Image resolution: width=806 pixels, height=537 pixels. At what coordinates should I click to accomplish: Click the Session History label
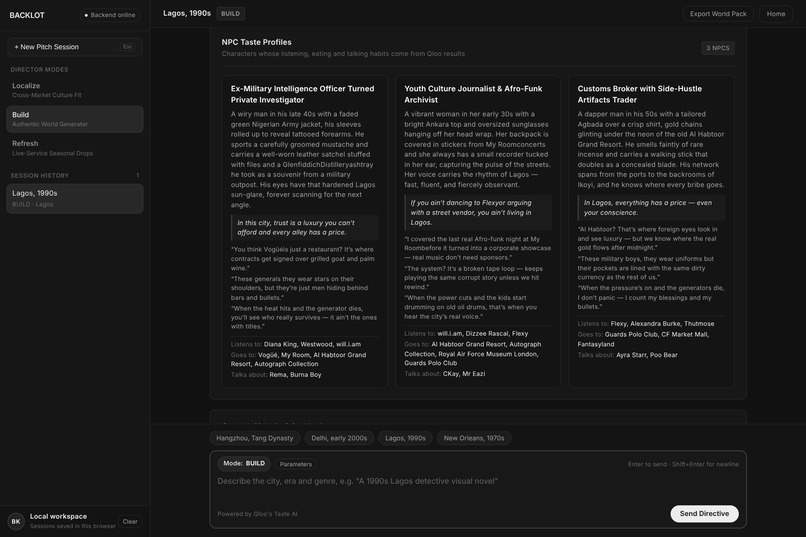pos(40,176)
